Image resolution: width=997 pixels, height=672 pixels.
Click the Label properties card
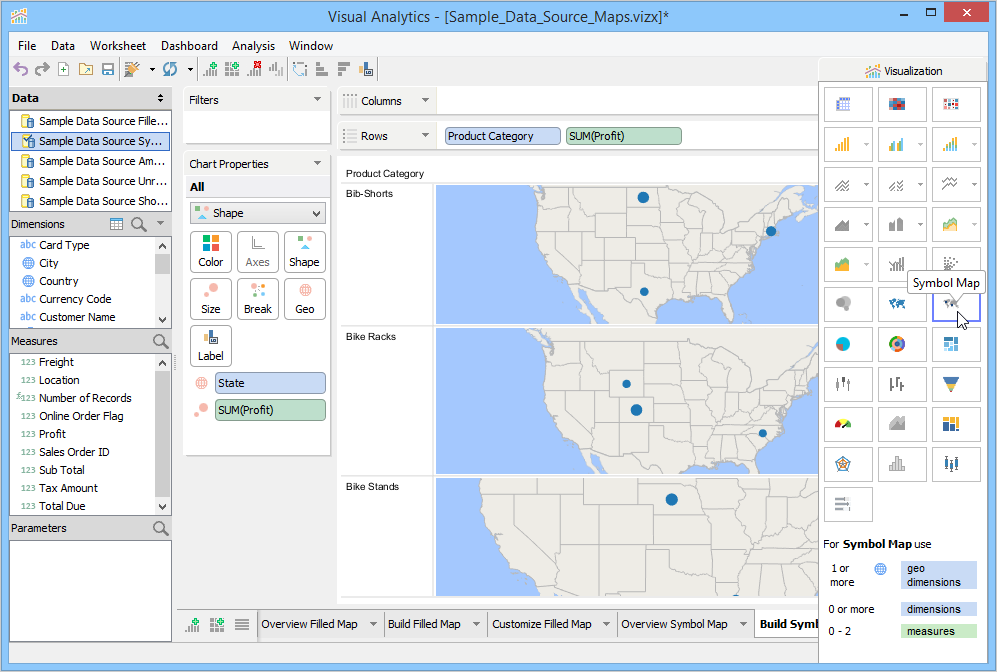coord(211,345)
